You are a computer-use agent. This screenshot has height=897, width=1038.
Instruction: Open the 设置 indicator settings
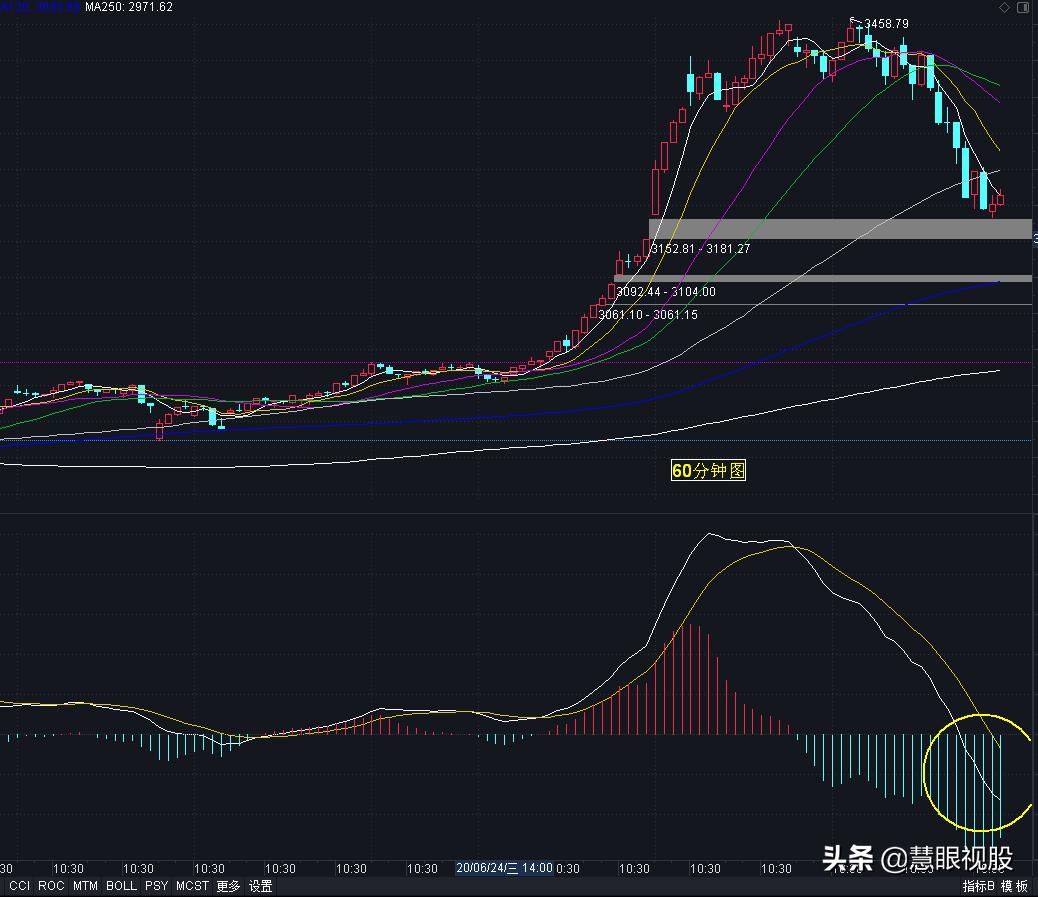[x=260, y=886]
